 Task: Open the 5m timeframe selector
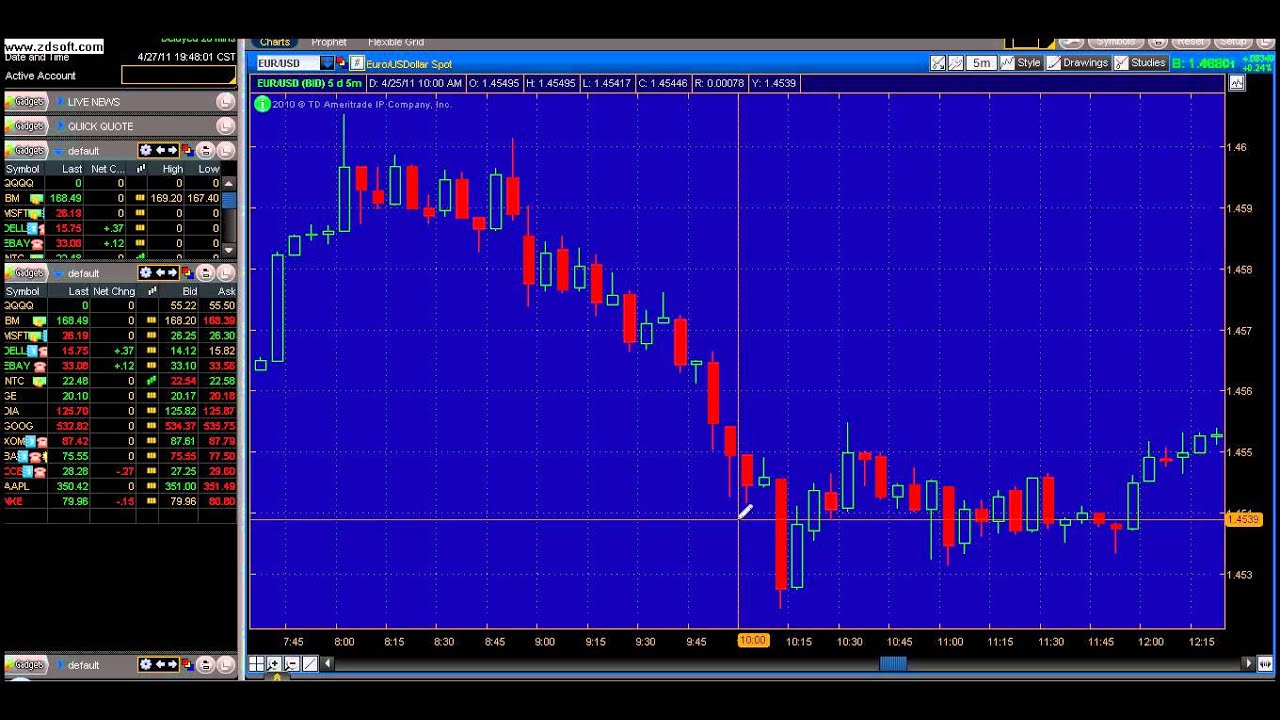tap(981, 63)
